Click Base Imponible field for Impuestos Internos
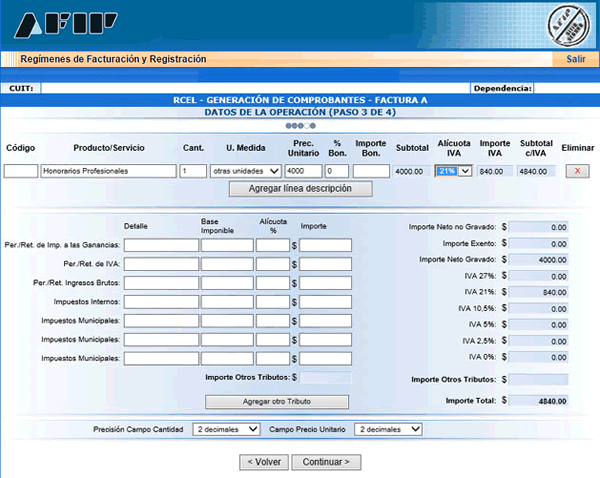The width and height of the screenshot is (600, 478). click(x=227, y=302)
